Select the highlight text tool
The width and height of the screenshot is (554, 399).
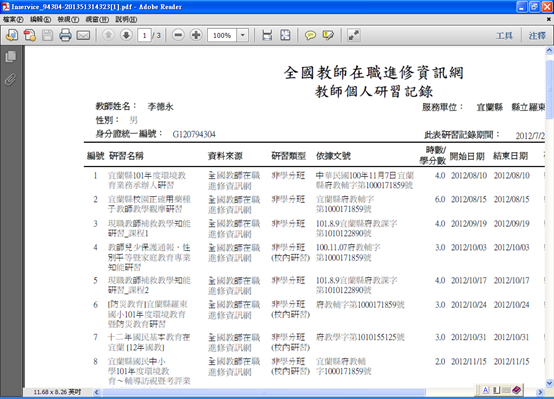coord(328,35)
